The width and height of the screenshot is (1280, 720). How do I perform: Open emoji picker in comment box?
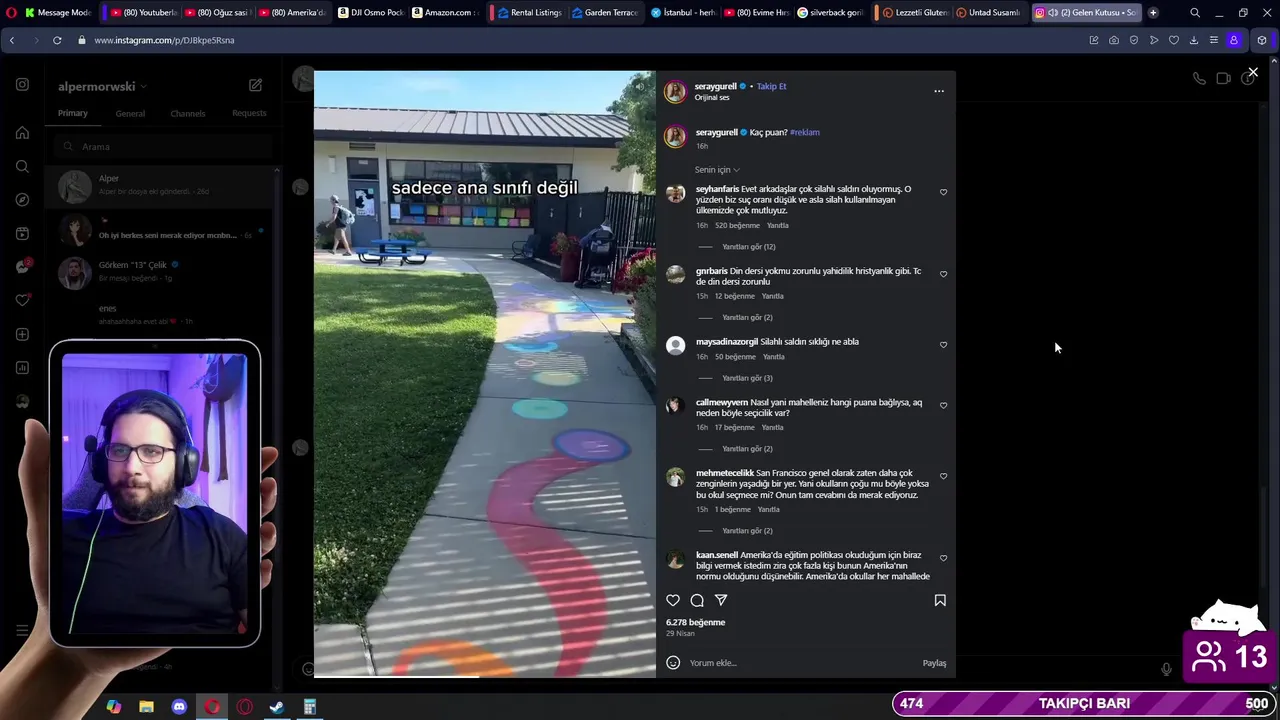pos(673,662)
